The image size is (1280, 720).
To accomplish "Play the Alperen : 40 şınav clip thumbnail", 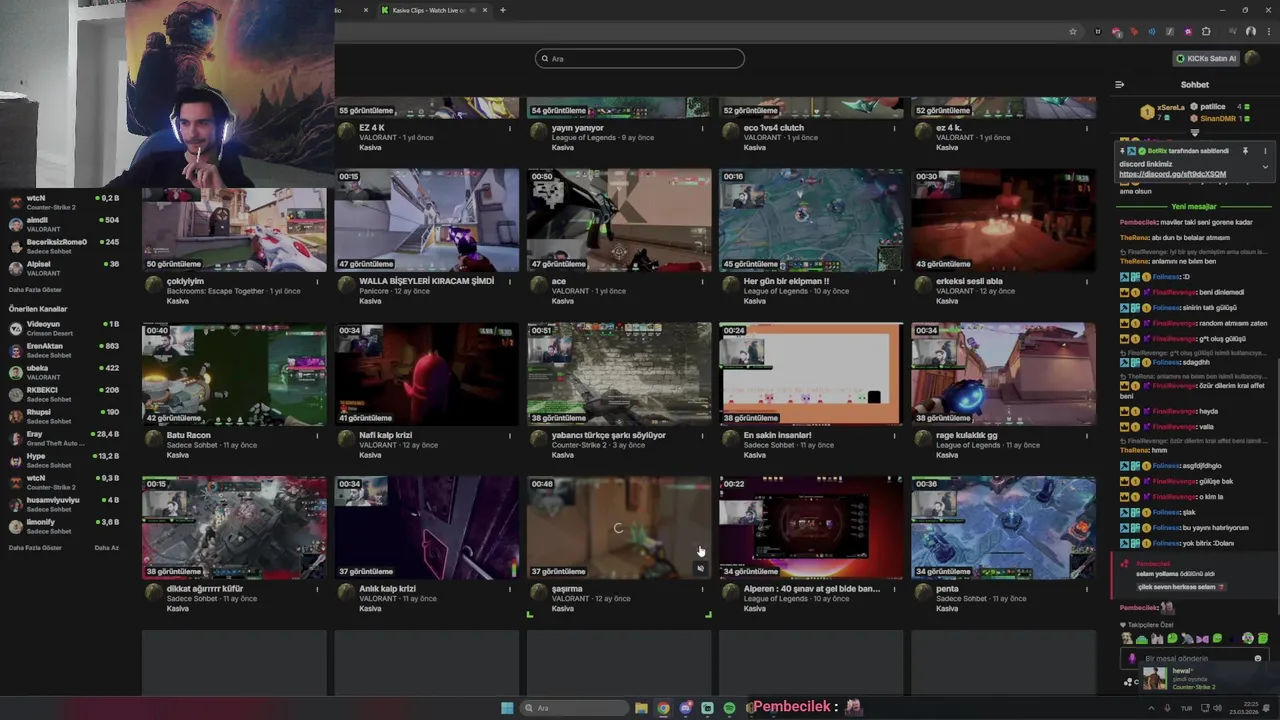I will 811,528.
